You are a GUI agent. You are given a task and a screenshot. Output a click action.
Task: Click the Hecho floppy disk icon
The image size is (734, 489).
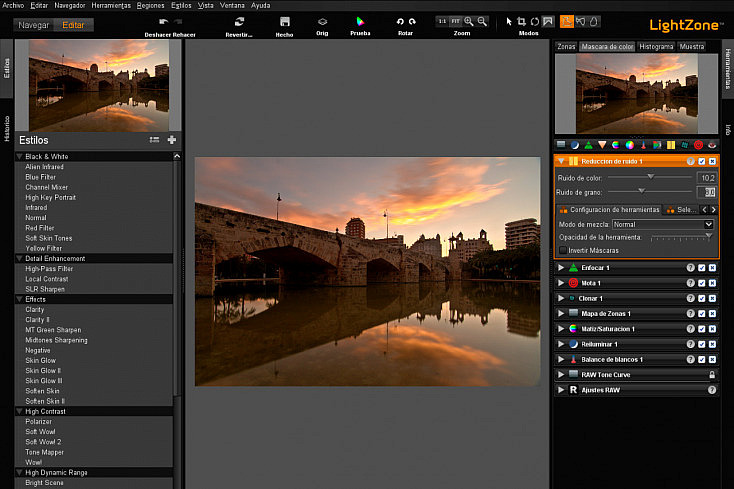tap(285, 22)
